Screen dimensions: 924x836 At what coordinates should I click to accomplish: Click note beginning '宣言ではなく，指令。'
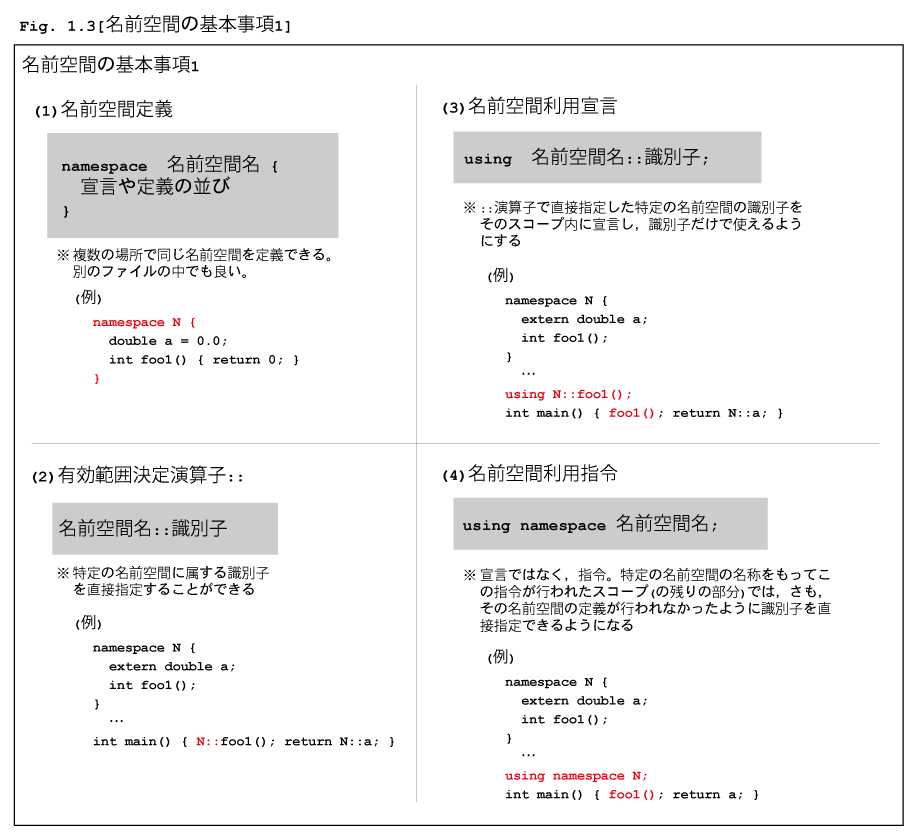(x=655, y=574)
